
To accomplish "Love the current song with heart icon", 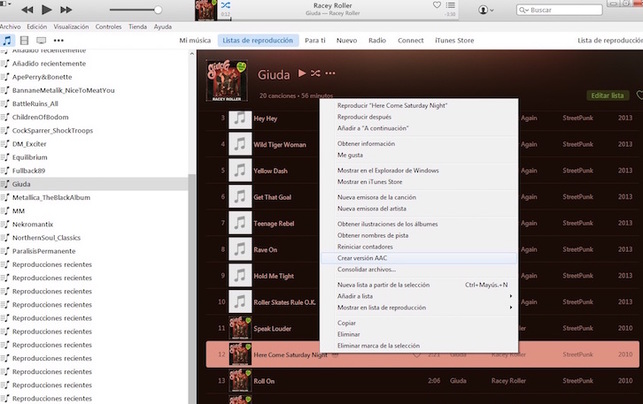I will (437, 5).
